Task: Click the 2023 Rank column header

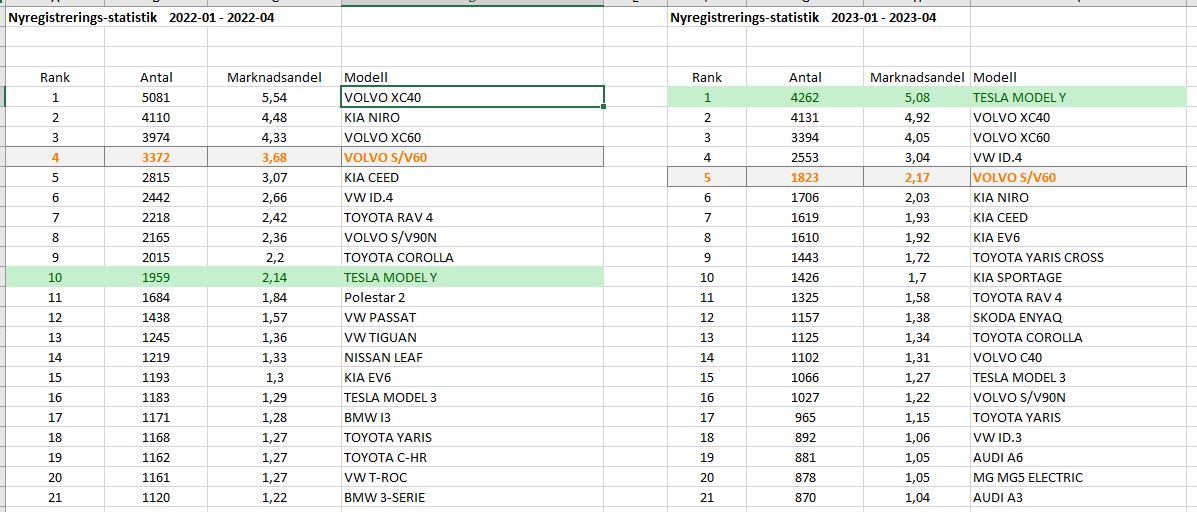Action: coord(707,77)
